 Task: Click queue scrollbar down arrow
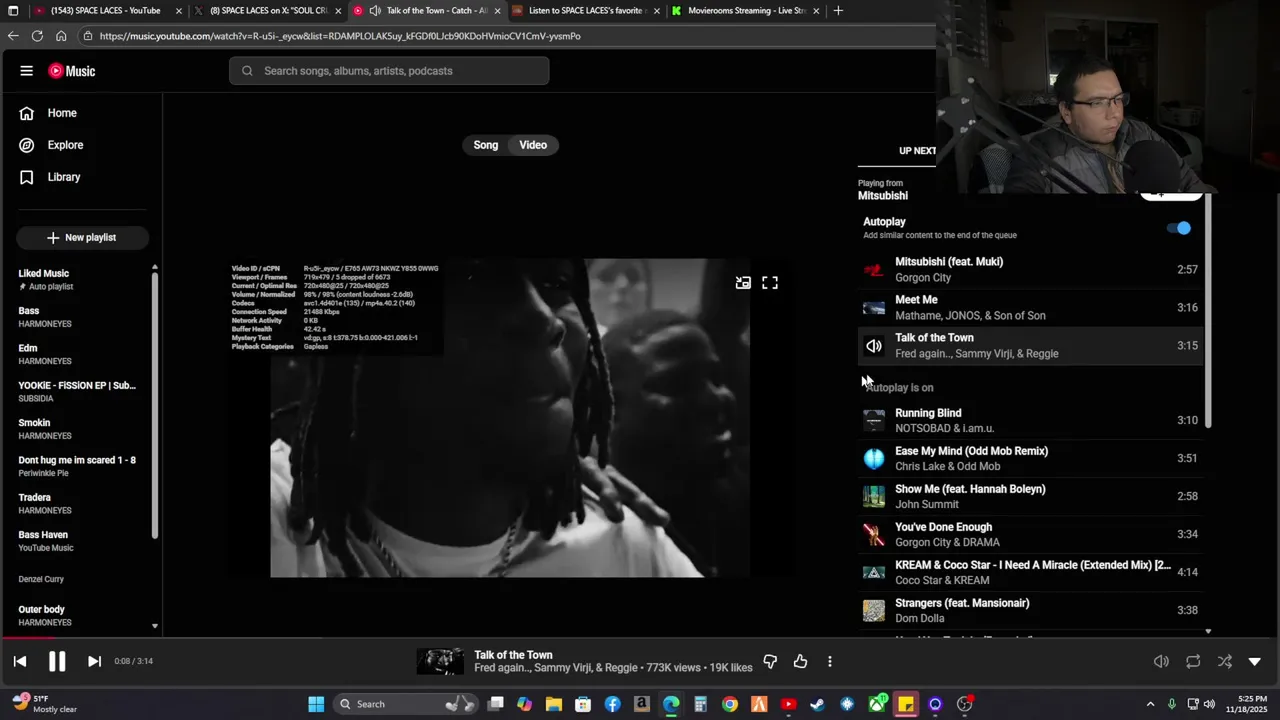pos(1209,631)
